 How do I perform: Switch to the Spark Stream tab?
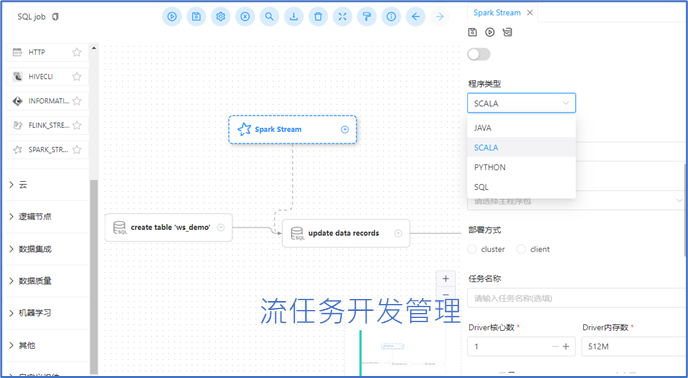pos(497,13)
